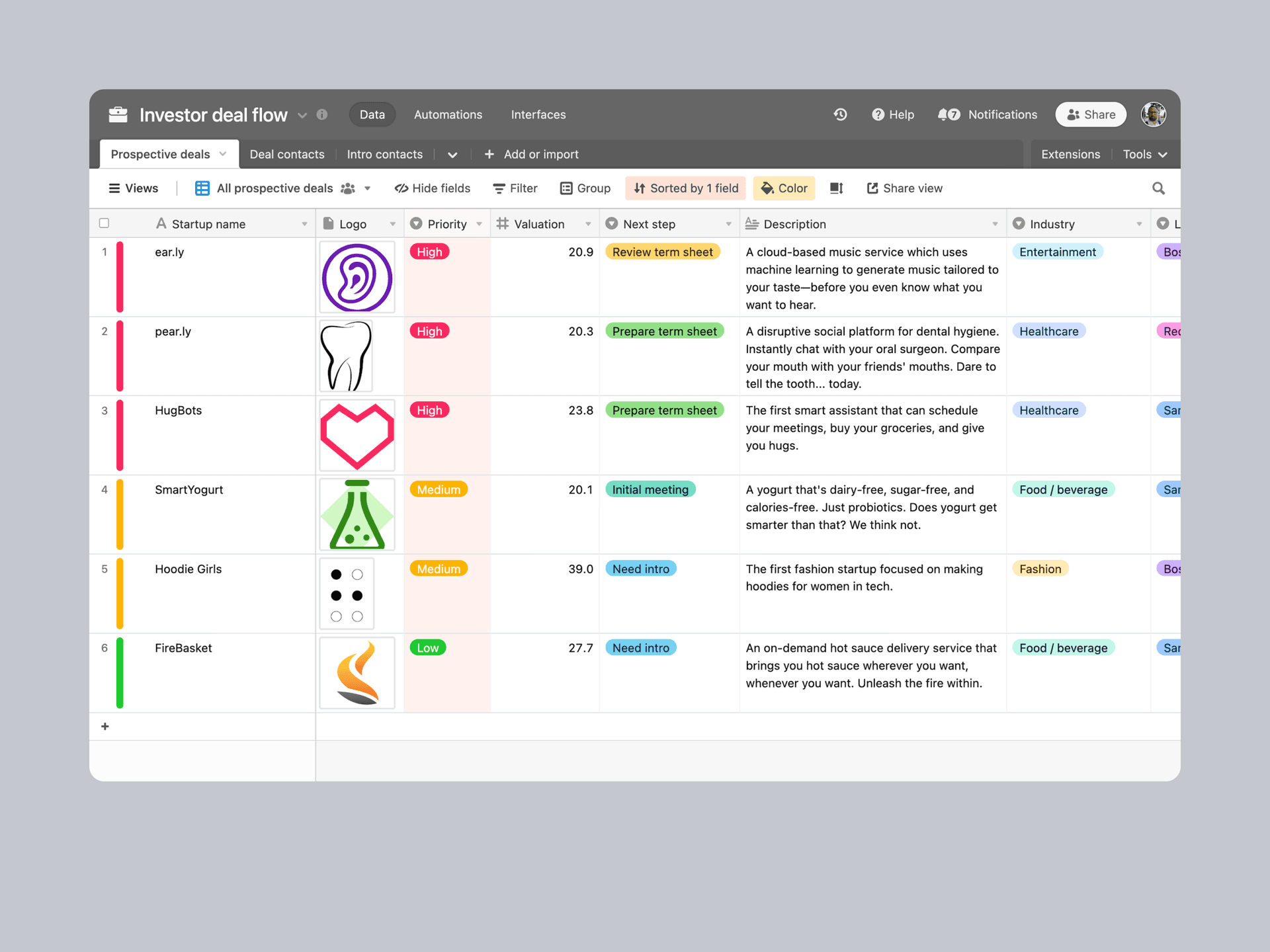Open the pear.ly tooth logo thumbnail
The width and height of the screenshot is (1270, 952).
tap(346, 356)
